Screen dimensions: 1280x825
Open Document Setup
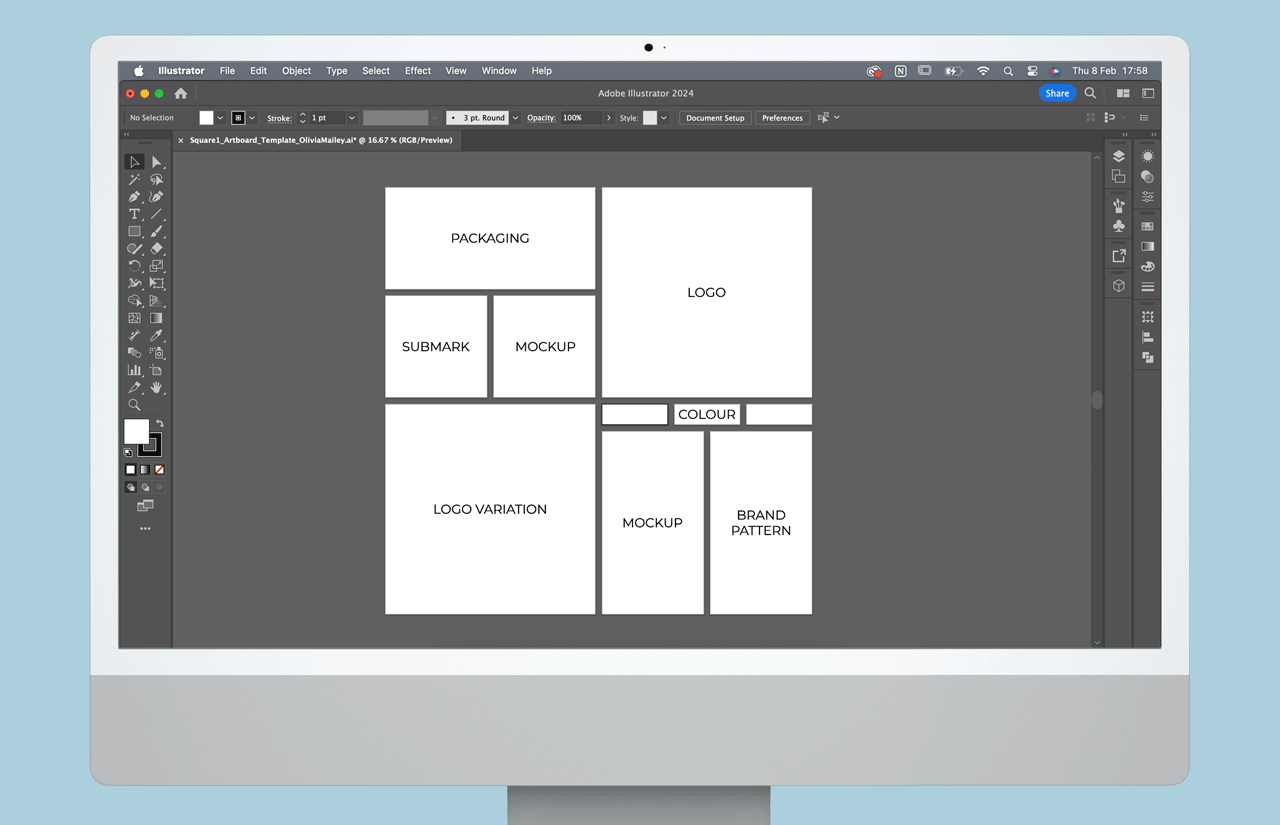[x=715, y=118]
